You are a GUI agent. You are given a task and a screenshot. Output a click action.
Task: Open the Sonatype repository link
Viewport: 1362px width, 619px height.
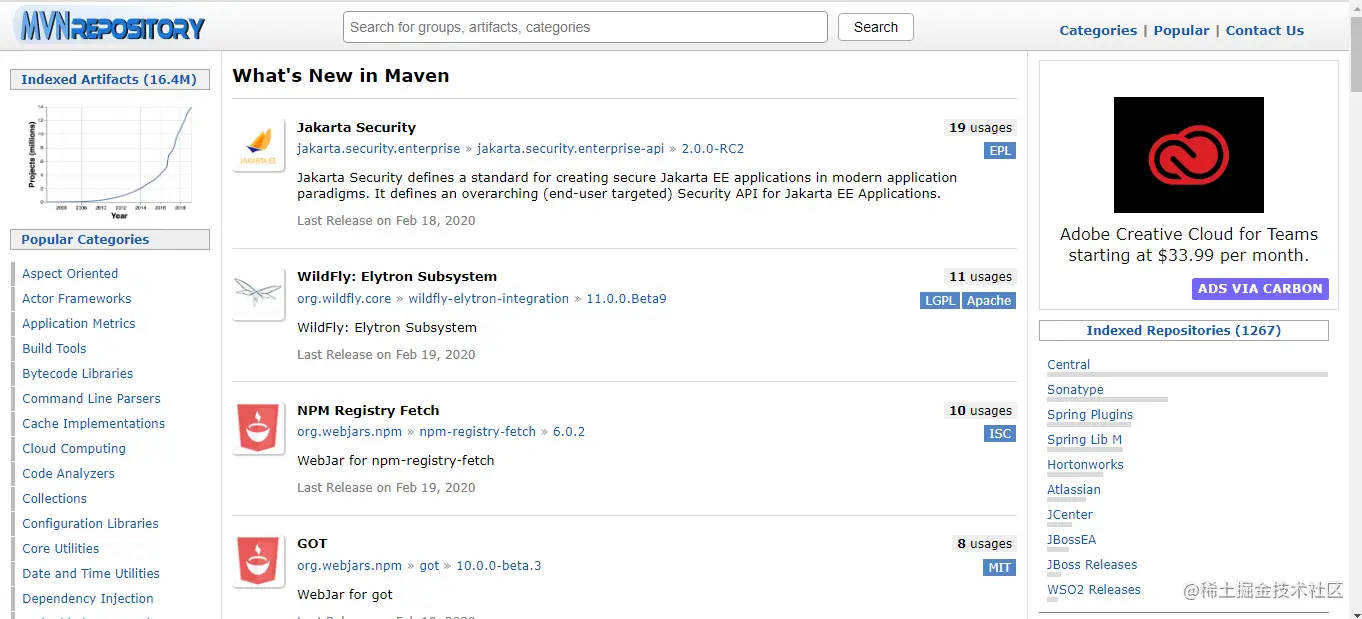coord(1075,389)
